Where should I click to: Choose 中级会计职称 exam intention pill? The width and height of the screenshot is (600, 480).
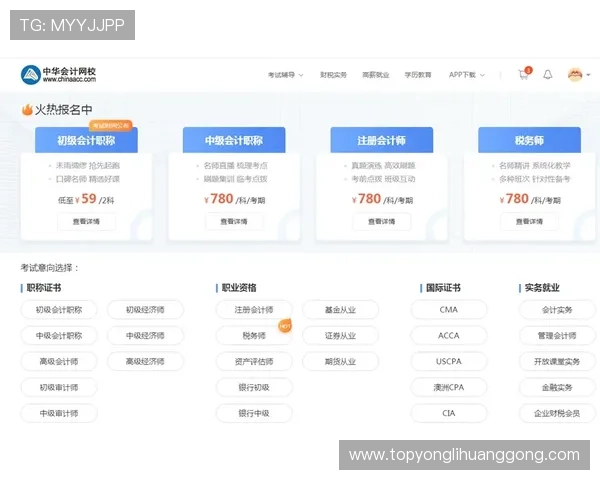click(x=59, y=336)
